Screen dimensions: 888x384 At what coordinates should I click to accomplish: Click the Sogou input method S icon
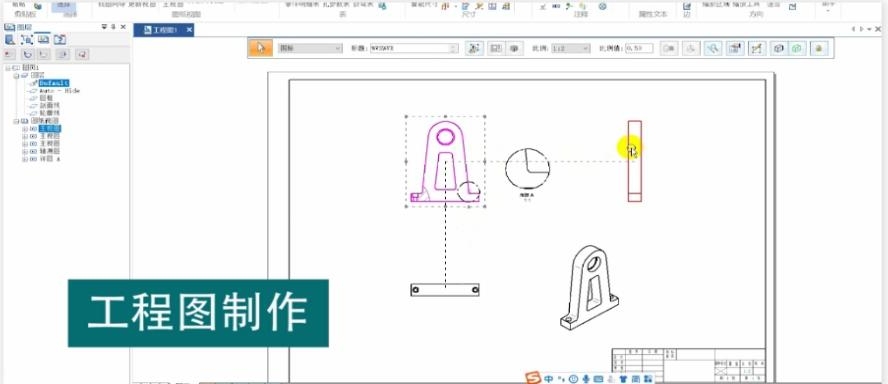click(x=532, y=378)
